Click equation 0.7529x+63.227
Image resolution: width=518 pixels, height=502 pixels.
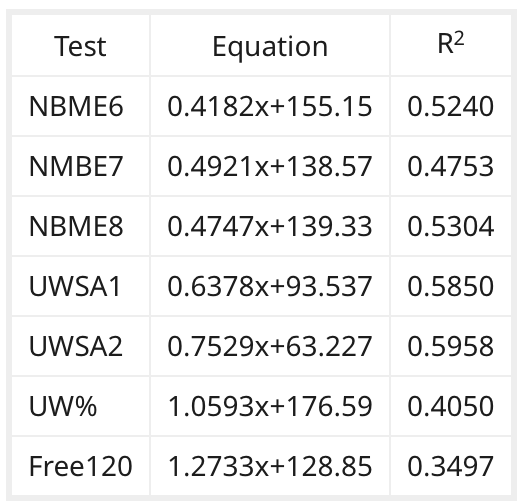coord(270,346)
